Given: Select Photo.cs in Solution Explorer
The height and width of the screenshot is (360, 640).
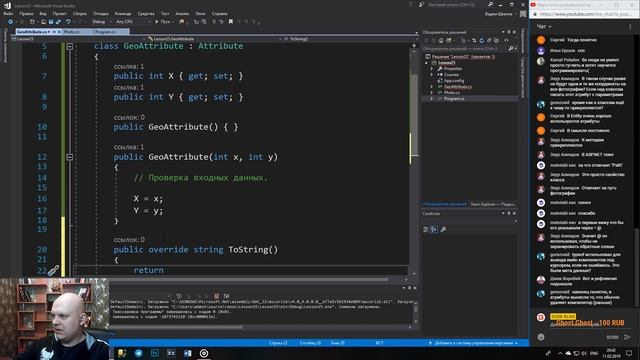Looking at the screenshot, I should pyautogui.click(x=451, y=93).
